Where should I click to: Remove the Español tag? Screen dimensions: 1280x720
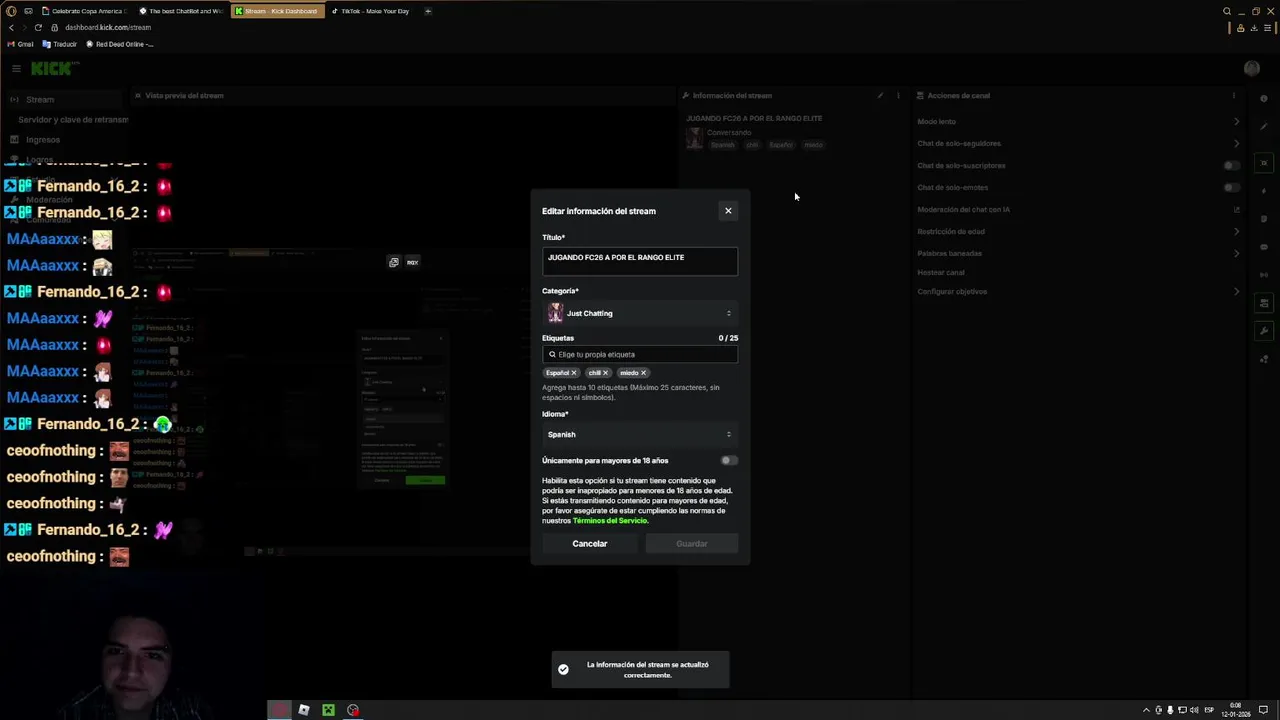coord(574,373)
